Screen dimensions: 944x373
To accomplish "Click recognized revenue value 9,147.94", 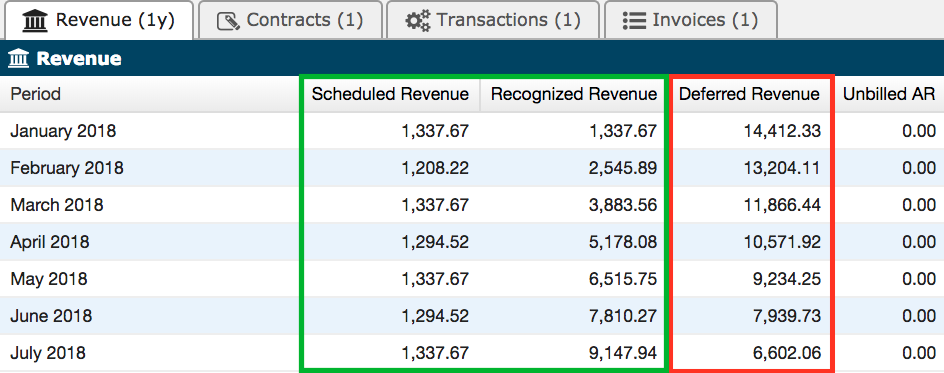I will coord(623,353).
